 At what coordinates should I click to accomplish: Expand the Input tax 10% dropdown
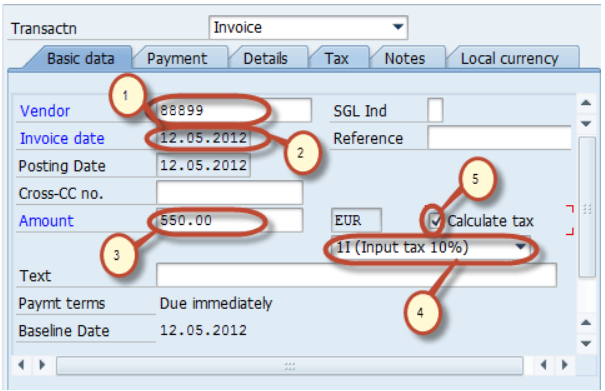click(x=430, y=247)
